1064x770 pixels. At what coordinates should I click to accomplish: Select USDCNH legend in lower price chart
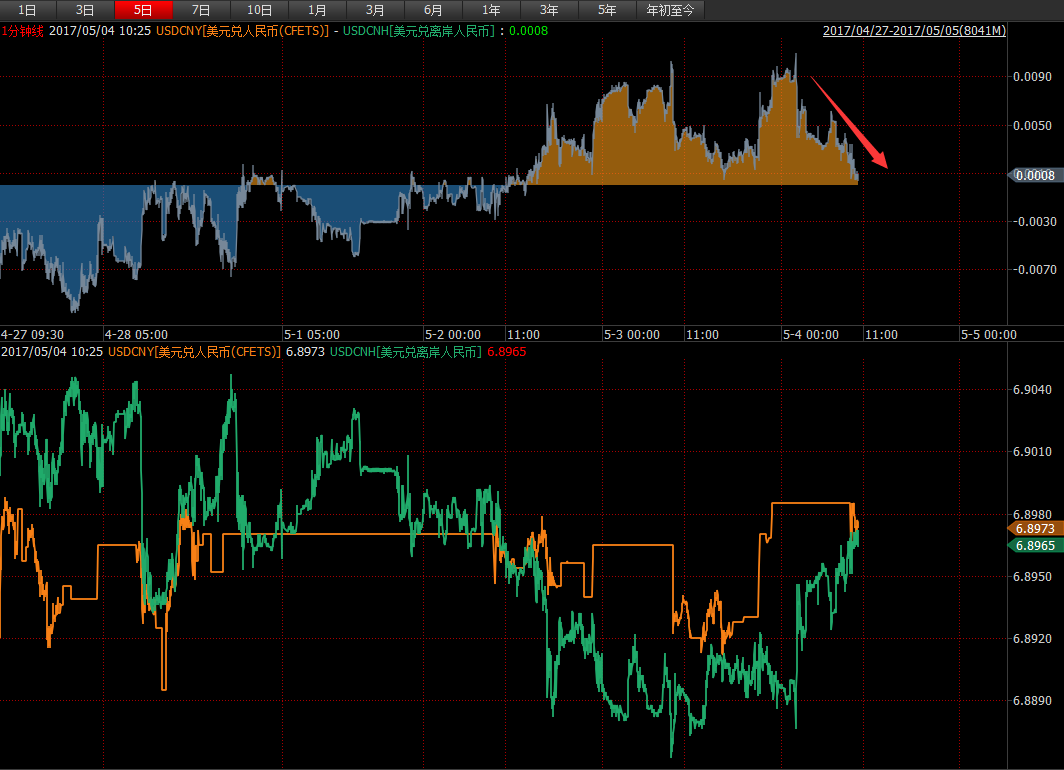[x=406, y=351]
